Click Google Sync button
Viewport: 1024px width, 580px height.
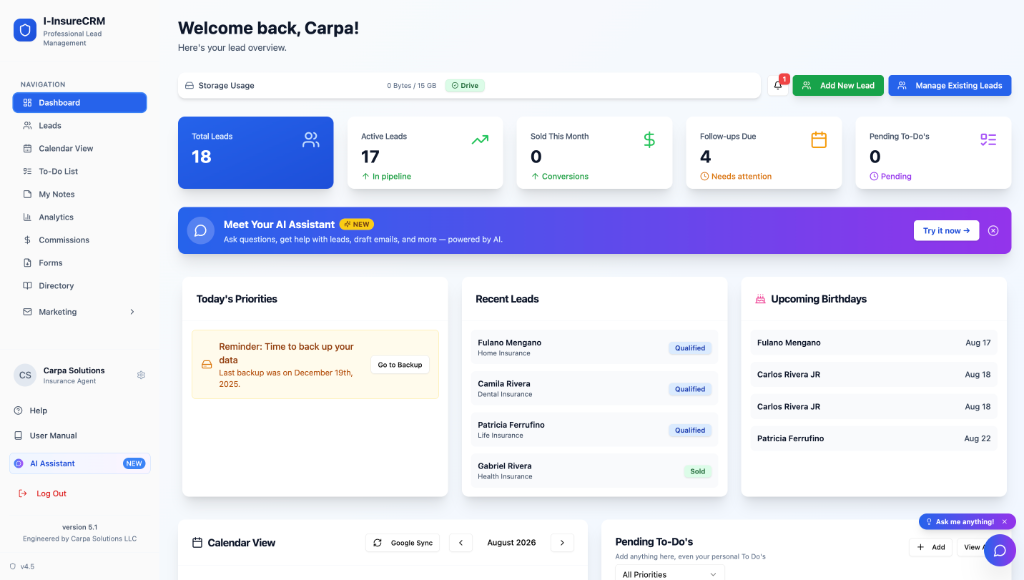403,543
